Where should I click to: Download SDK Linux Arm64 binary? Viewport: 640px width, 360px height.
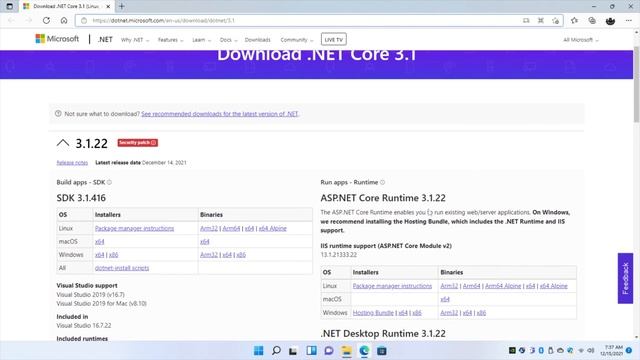click(x=231, y=228)
